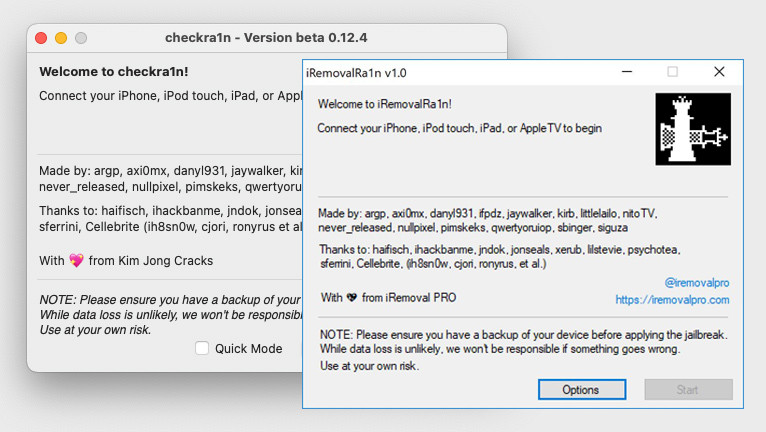This screenshot has width=766, height=432.
Task: Click the grey zoom button in checkra1n
Action: point(81,38)
